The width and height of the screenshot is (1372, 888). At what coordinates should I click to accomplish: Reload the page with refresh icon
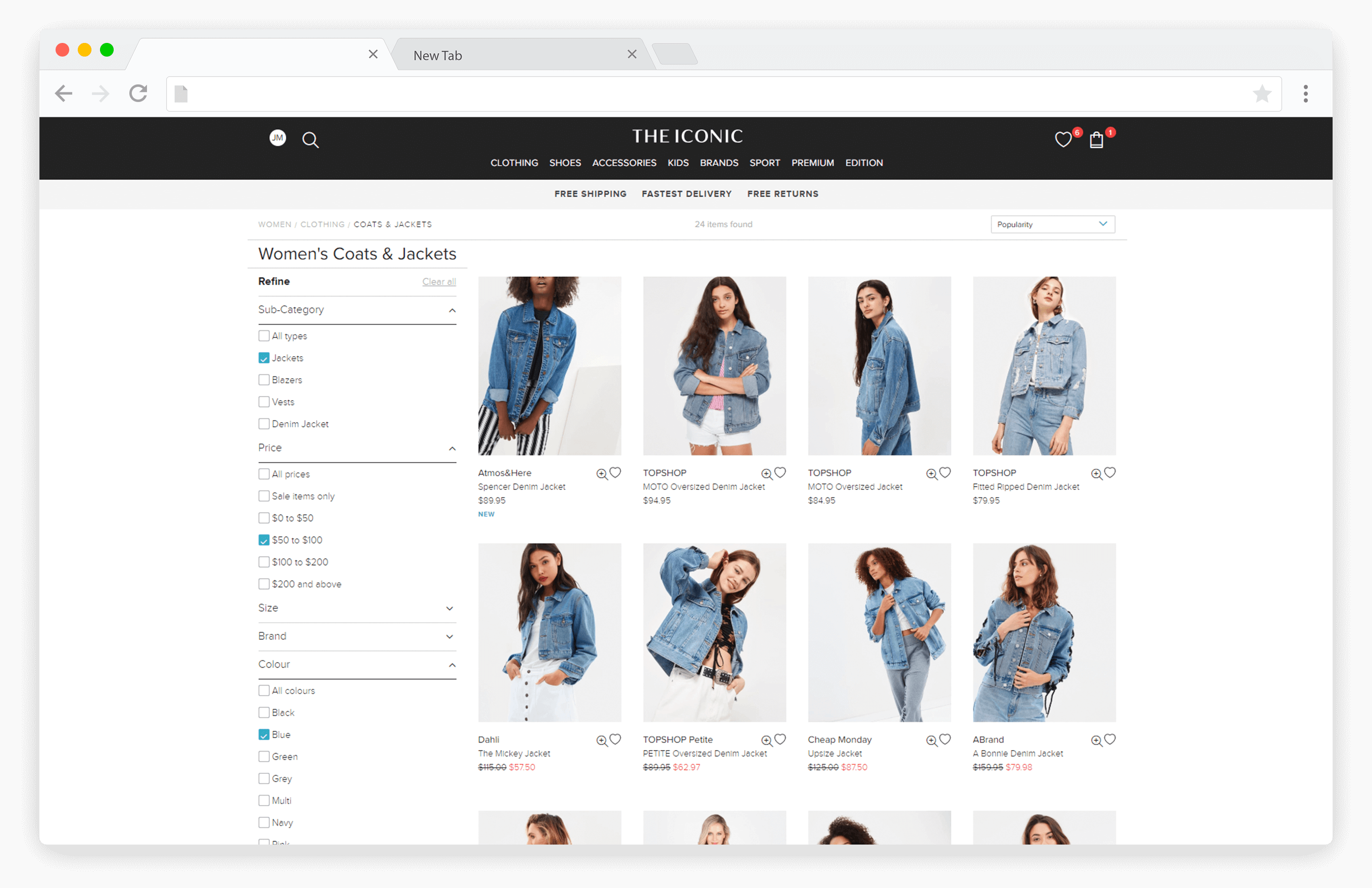(x=138, y=93)
